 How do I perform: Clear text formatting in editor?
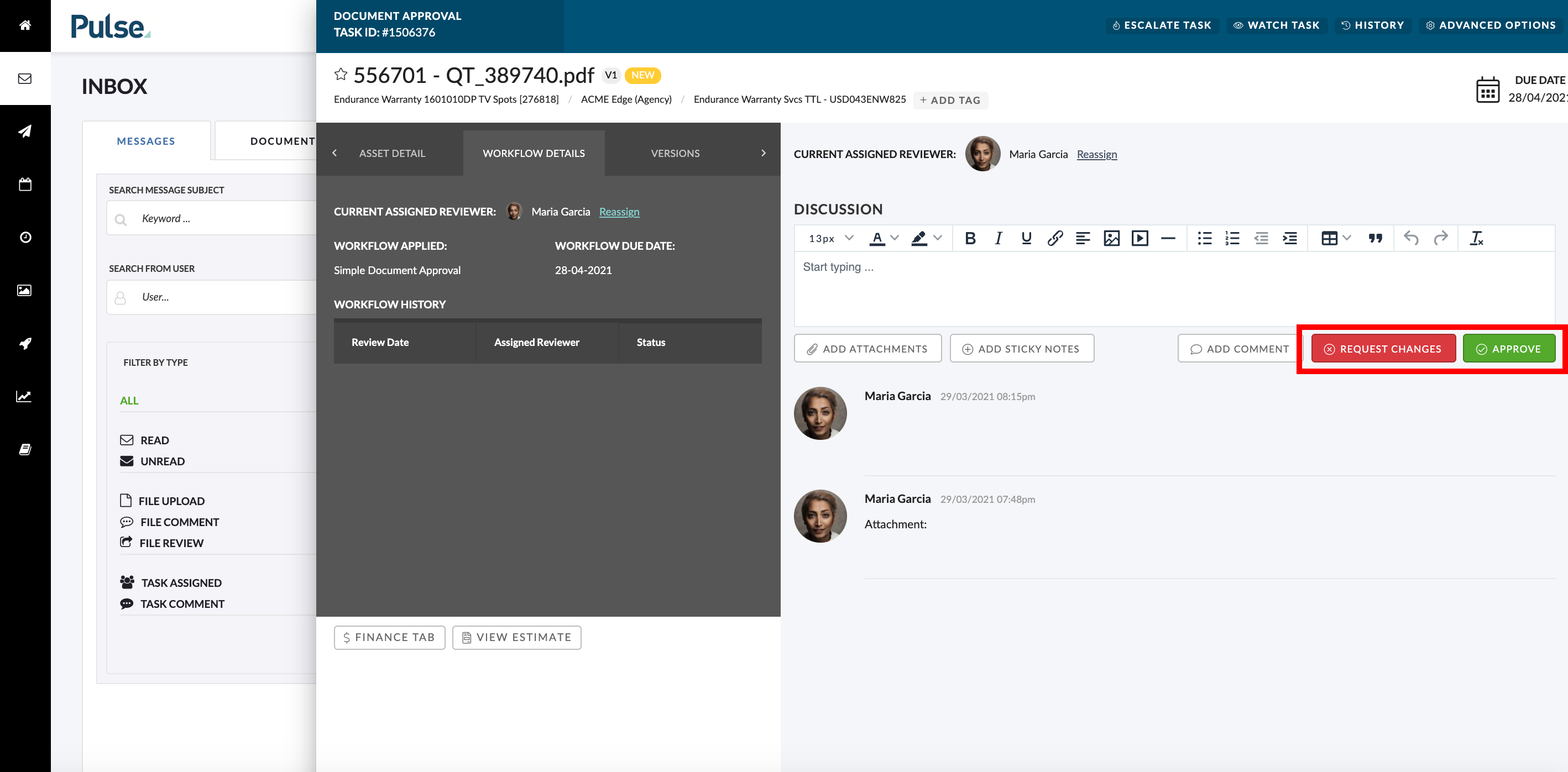coord(1476,239)
